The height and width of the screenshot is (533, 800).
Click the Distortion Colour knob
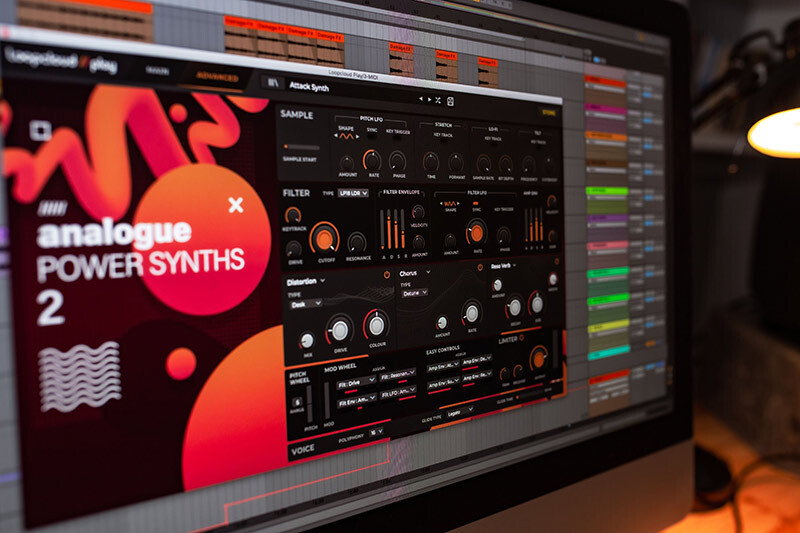tap(377, 325)
